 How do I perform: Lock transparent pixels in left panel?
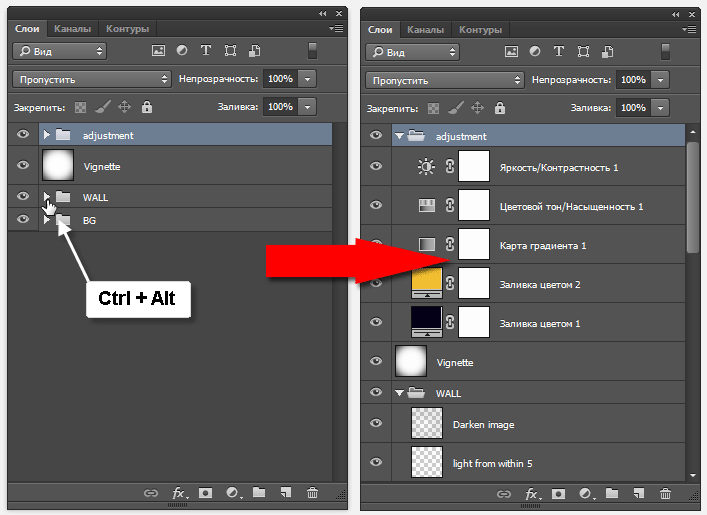[x=80, y=107]
